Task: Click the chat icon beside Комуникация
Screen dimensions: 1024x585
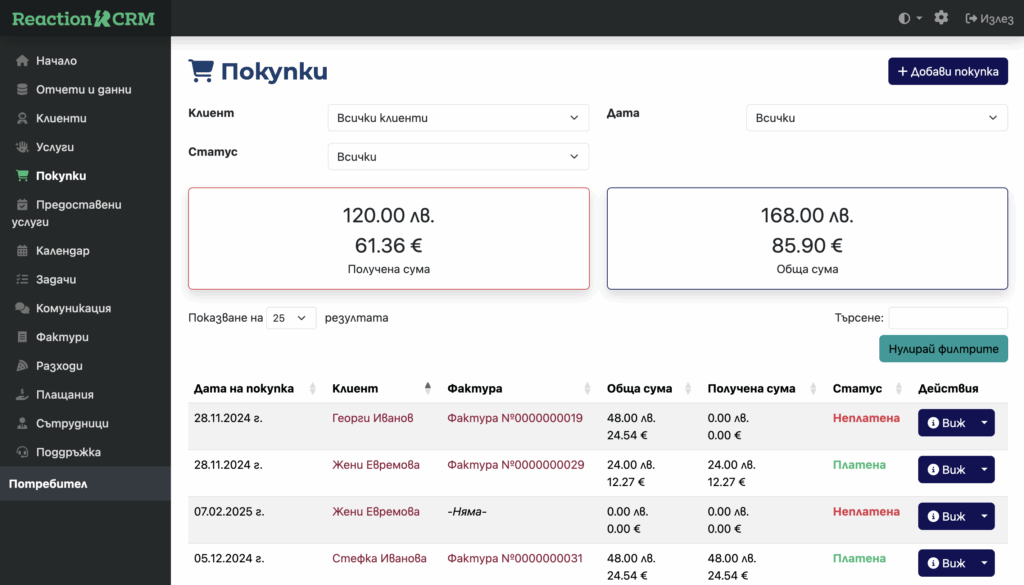Action: click(x=22, y=308)
